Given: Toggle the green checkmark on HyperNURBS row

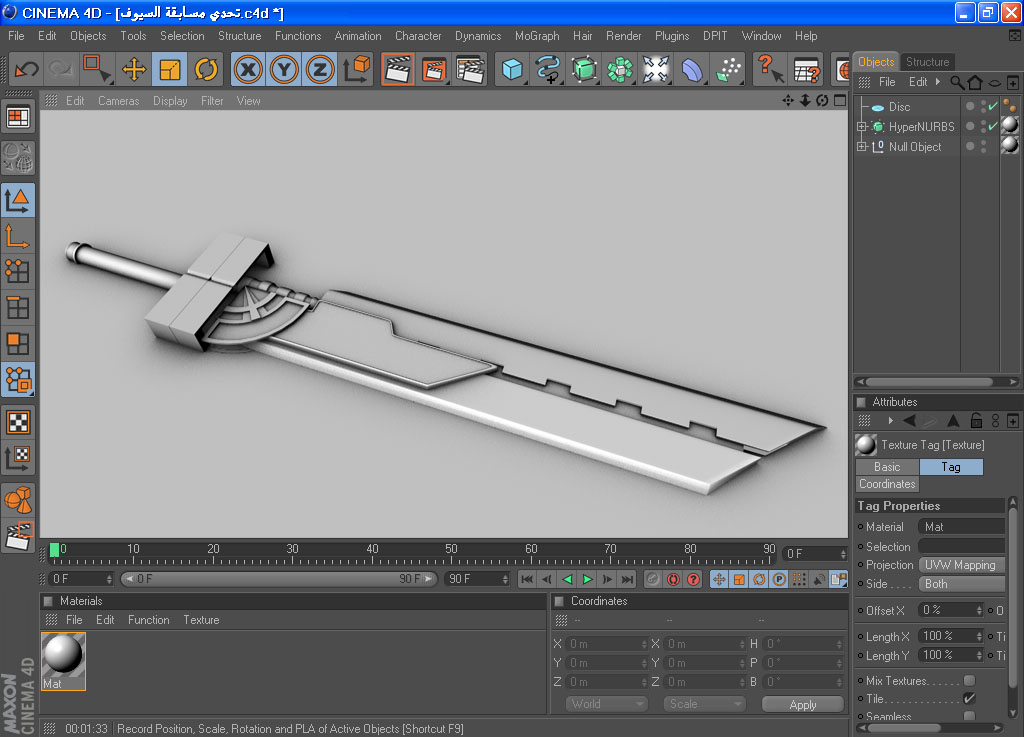Looking at the screenshot, I should point(993,126).
